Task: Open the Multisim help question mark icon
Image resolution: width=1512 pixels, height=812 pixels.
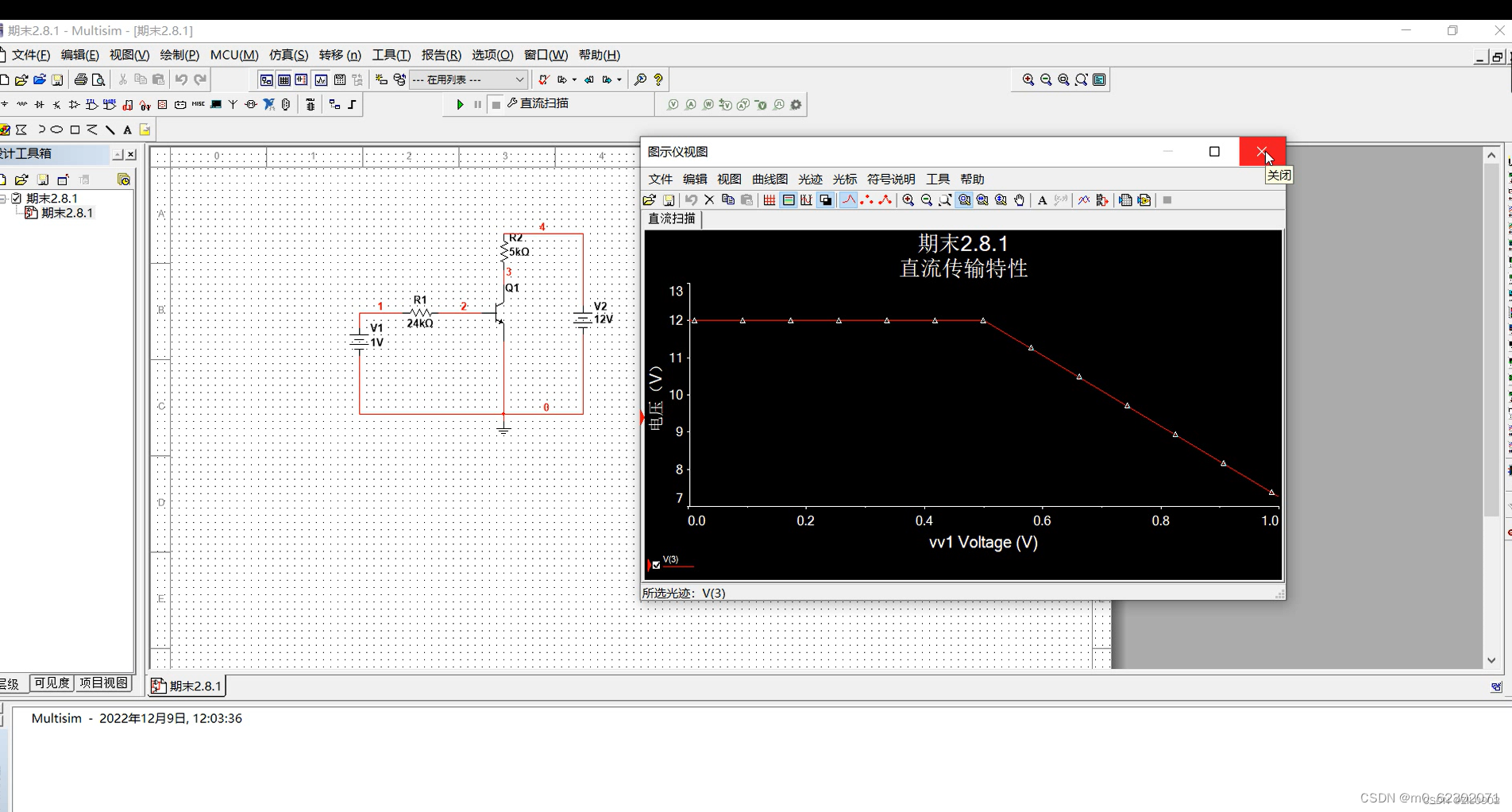Action: pos(658,79)
